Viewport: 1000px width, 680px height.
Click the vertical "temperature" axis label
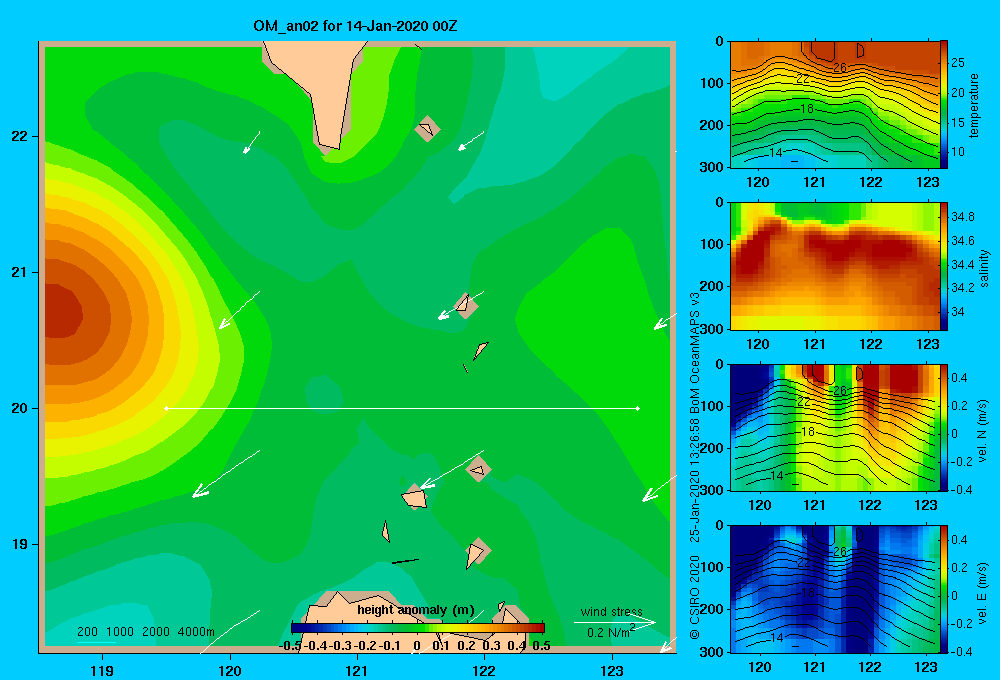(974, 105)
